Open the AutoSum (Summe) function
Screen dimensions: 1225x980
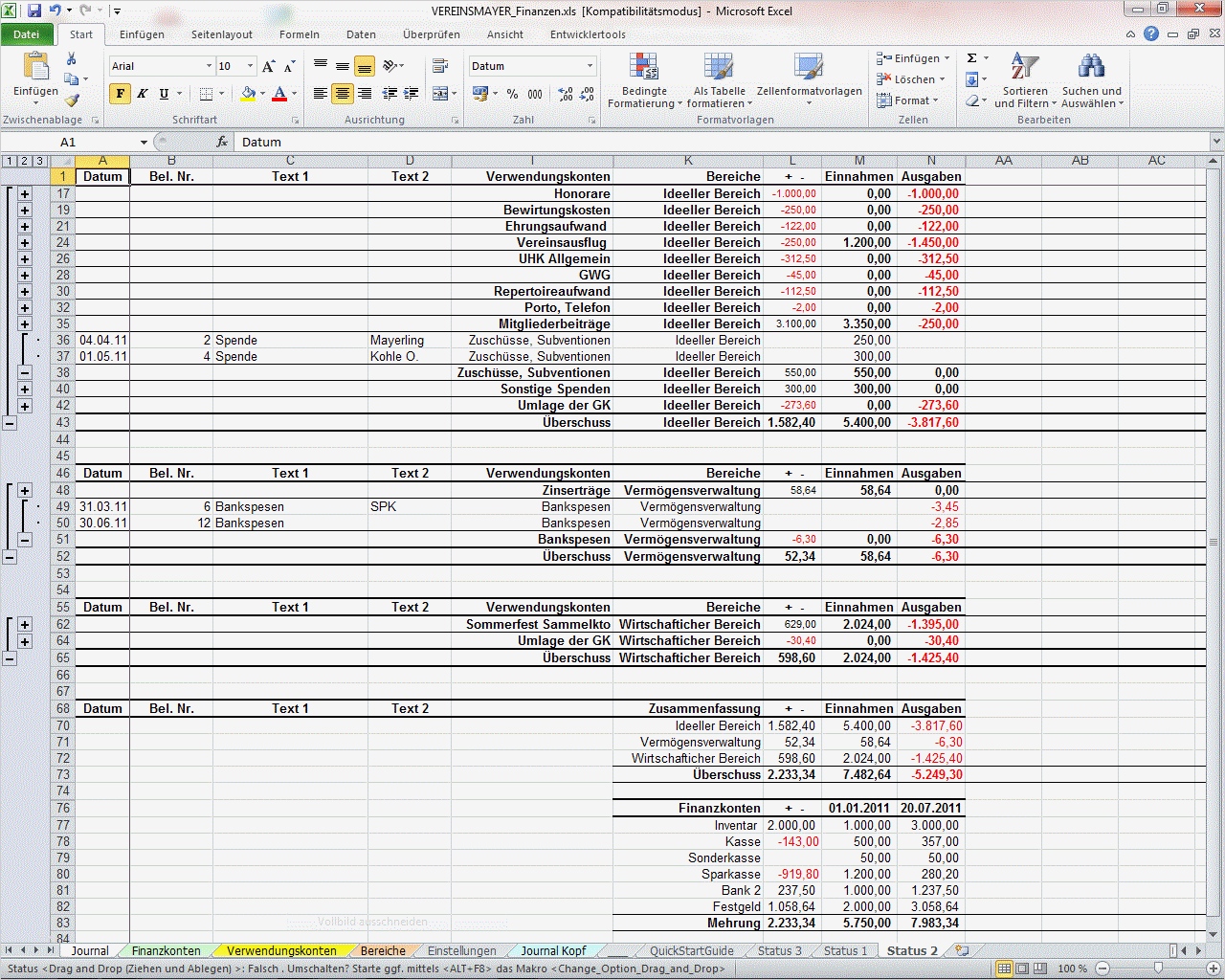(969, 58)
